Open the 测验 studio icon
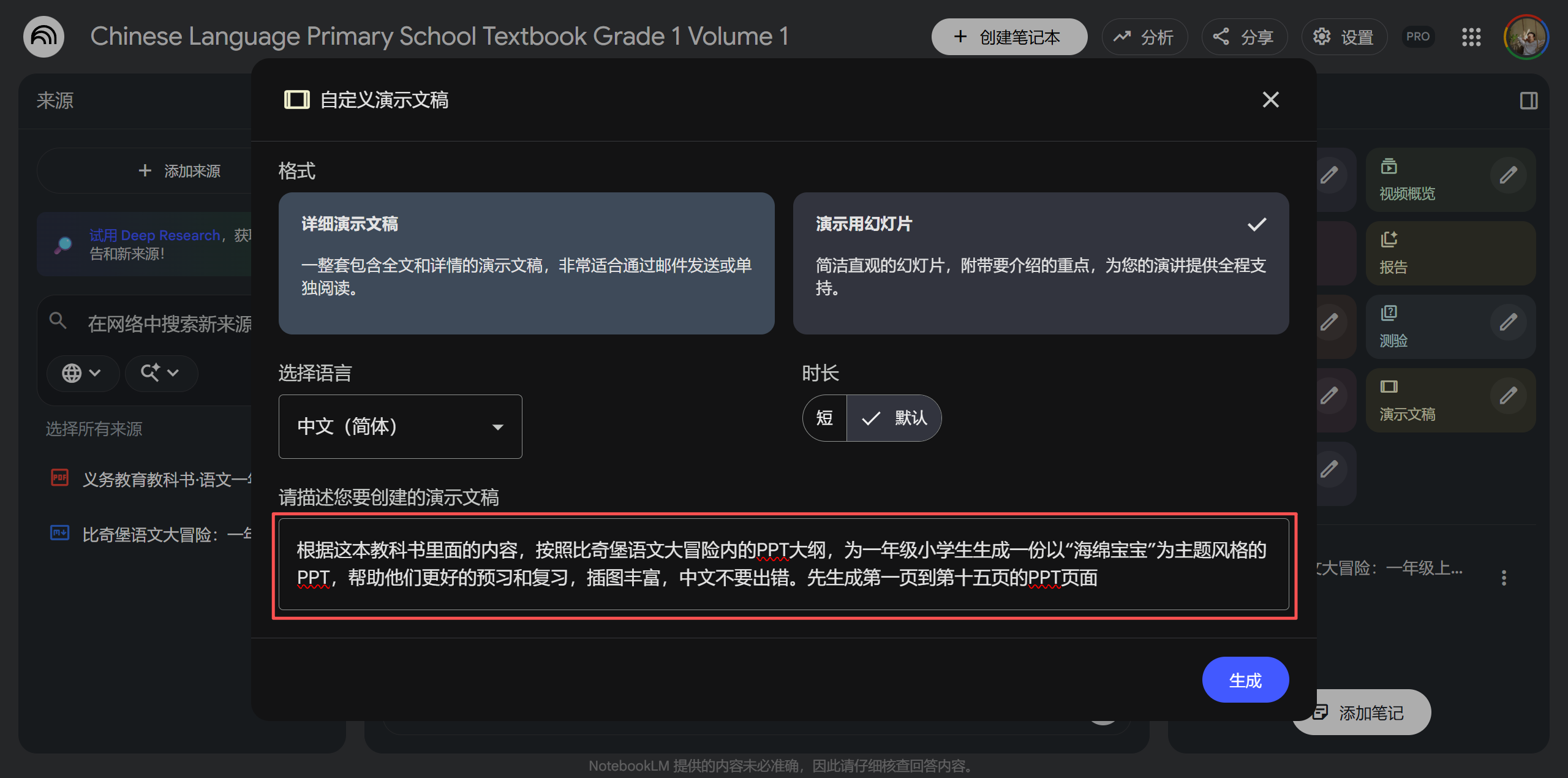Screen dimensions: 1568x778 1390,312
